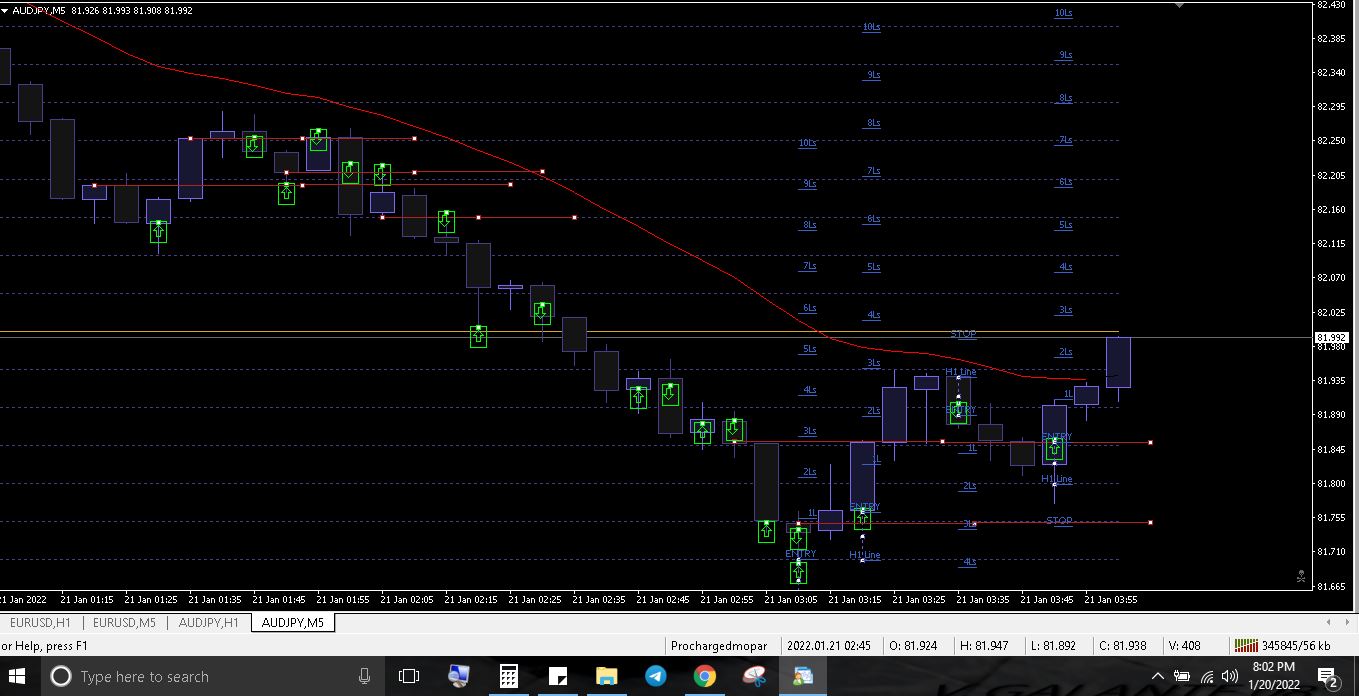
Task: Click the O: 81.924 open price field
Action: 914,646
